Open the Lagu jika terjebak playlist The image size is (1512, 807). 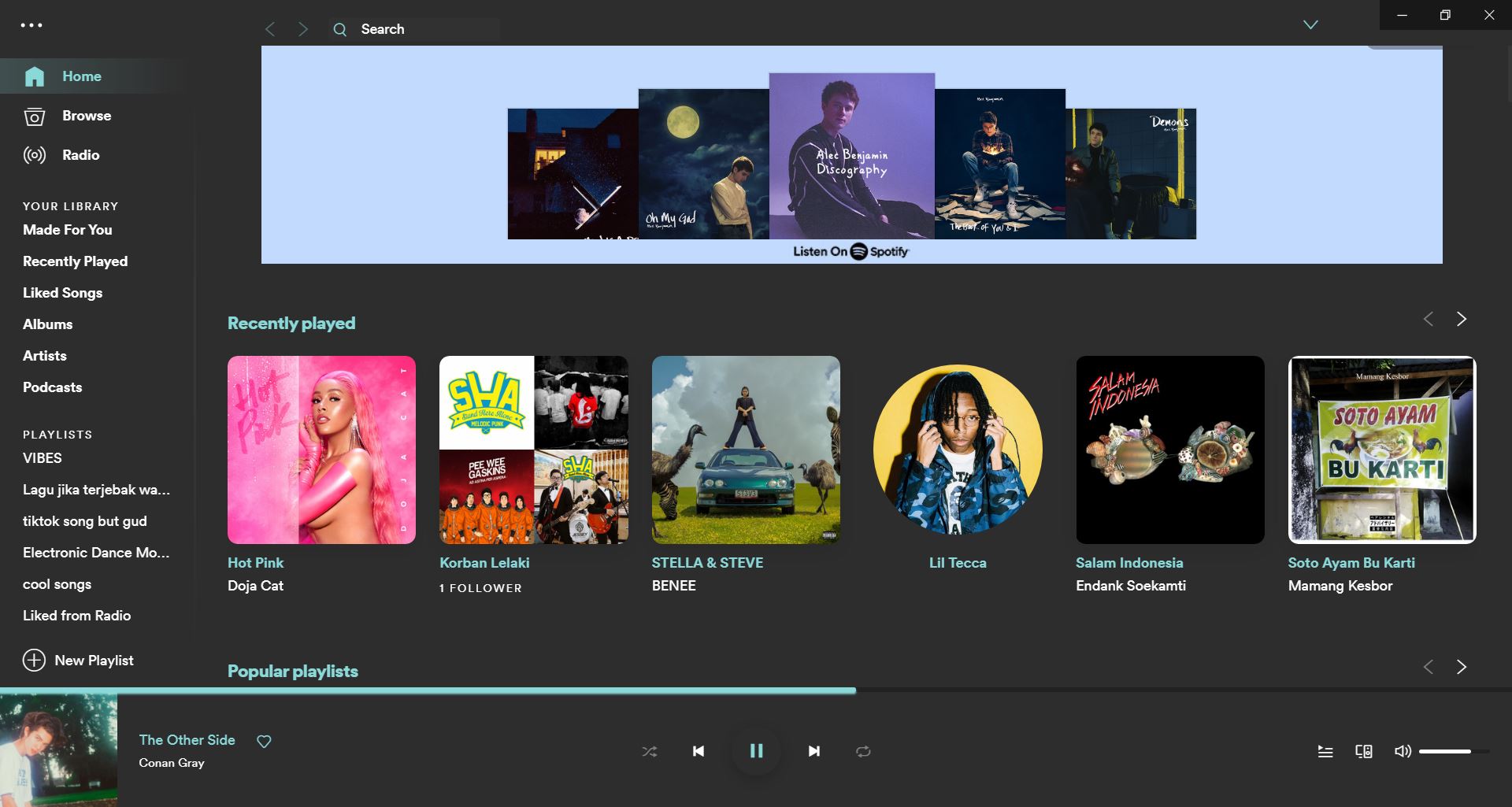pyautogui.click(x=97, y=490)
